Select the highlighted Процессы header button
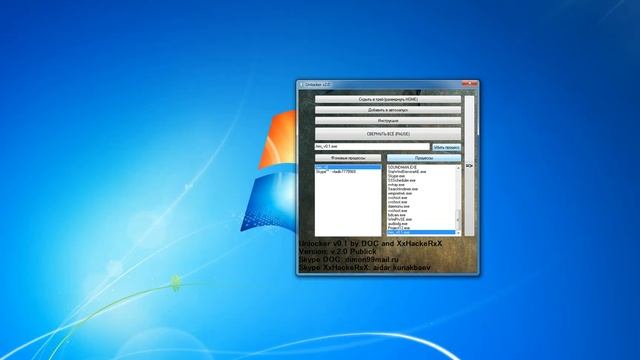The height and width of the screenshot is (360, 640). coord(424,158)
